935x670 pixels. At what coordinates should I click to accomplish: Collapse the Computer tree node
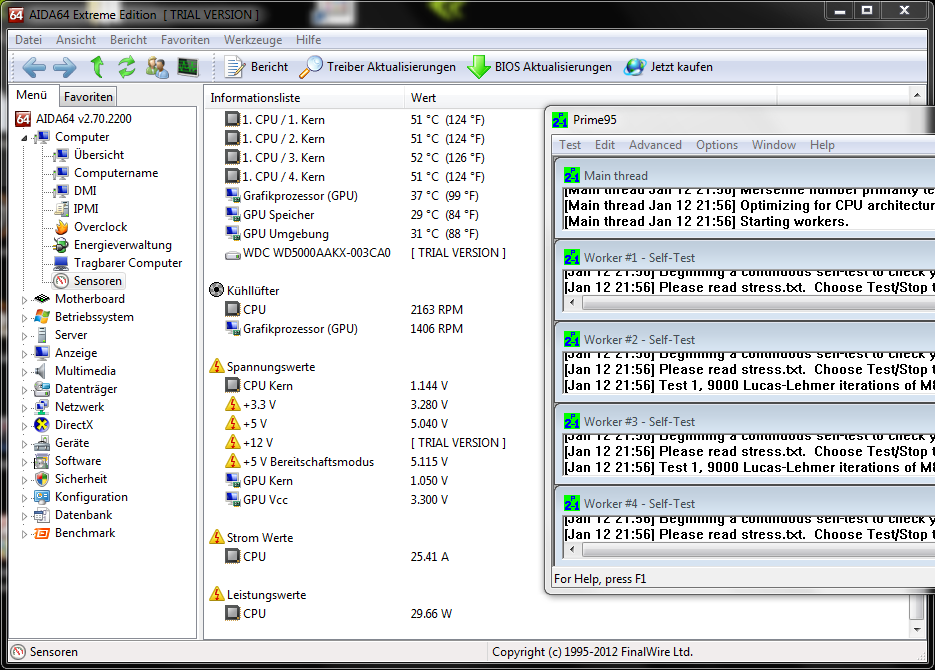tap(24, 138)
